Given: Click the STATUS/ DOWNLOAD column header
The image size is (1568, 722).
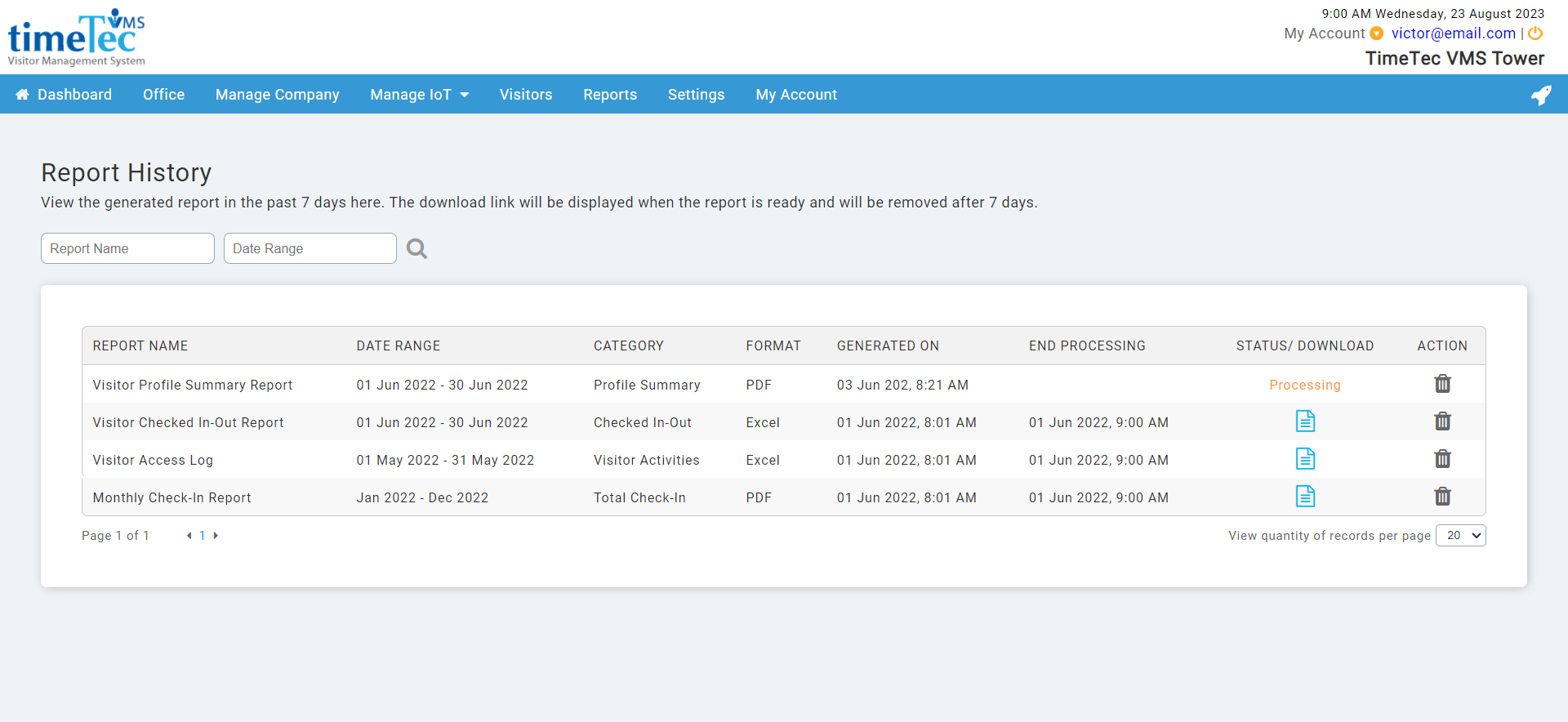Looking at the screenshot, I should 1305,346.
